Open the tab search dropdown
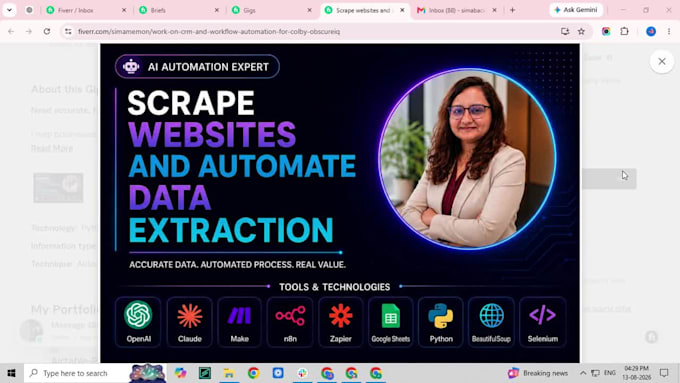Viewport: 680px width, 383px height. coord(9,10)
